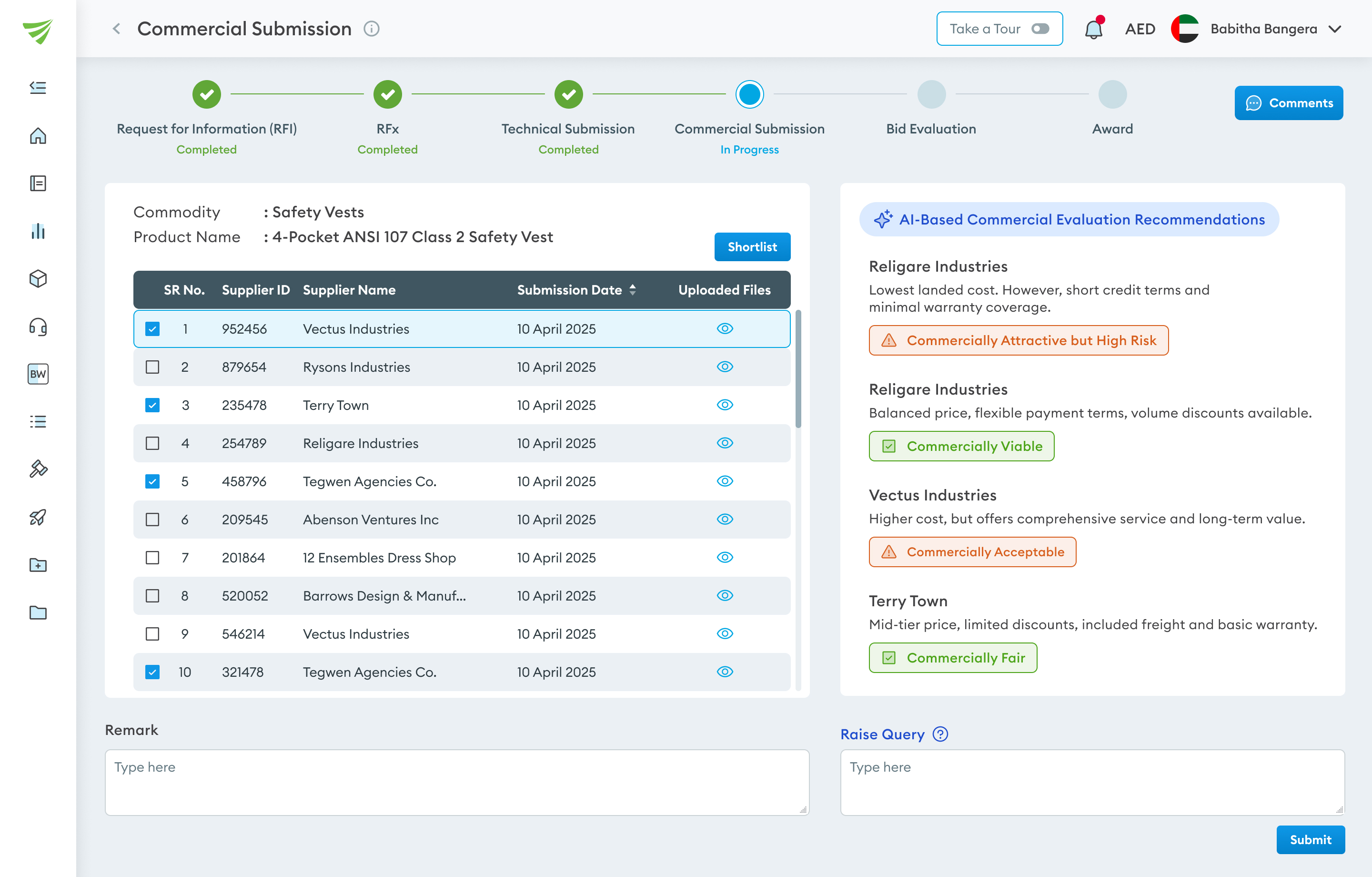Collapse the sidebar using the top arrow icon
This screenshot has width=1372, height=877.
pyautogui.click(x=38, y=87)
